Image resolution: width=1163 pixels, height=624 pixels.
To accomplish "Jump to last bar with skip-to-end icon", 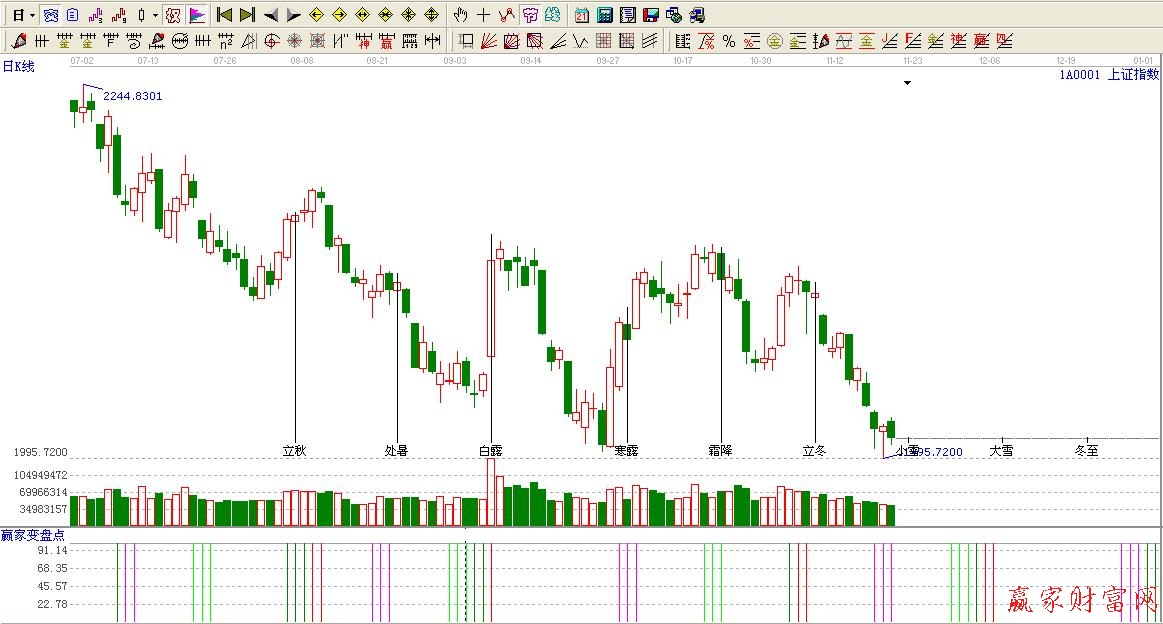I will coord(247,15).
